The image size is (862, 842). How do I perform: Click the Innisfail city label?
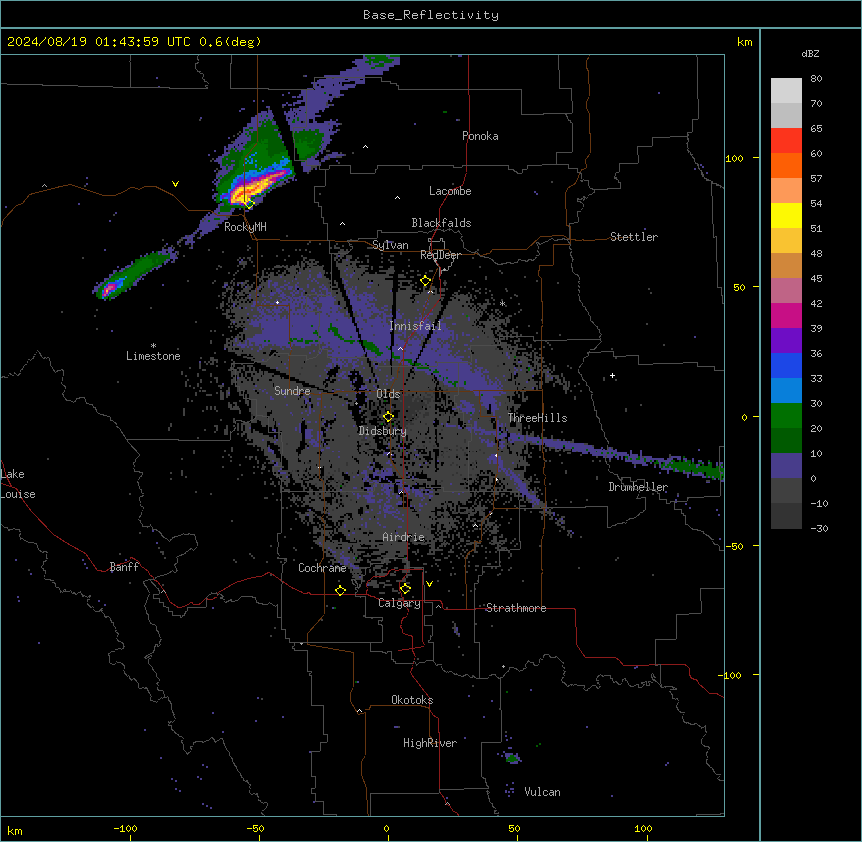coord(415,326)
